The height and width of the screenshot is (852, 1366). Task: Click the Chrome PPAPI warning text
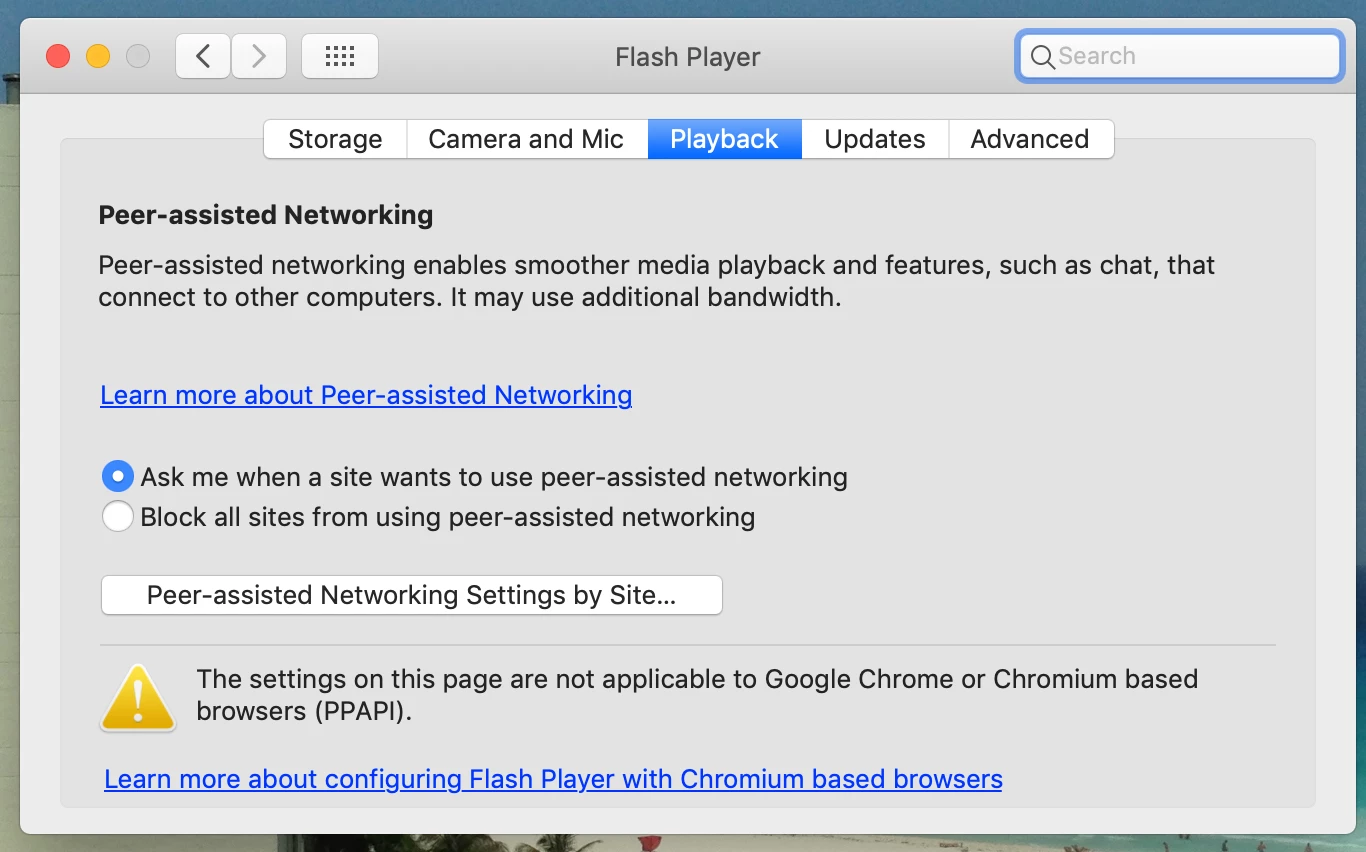[697, 695]
